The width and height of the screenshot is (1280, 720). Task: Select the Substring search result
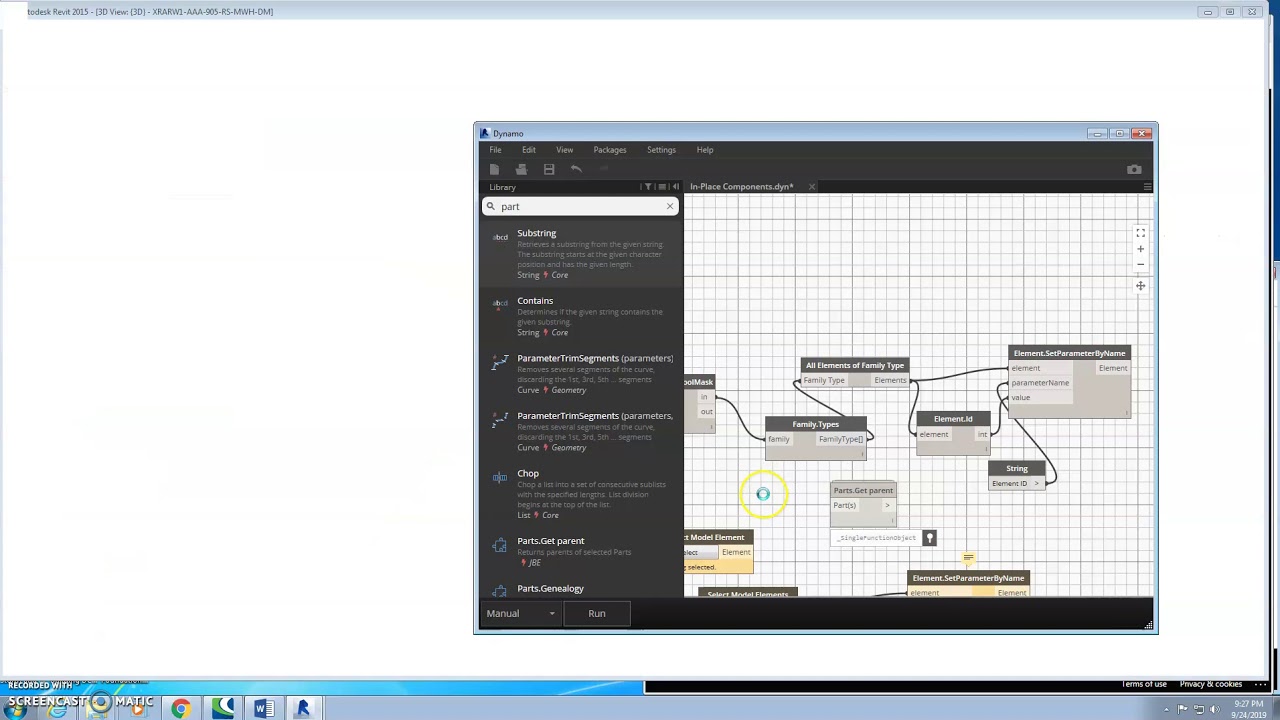(x=582, y=254)
